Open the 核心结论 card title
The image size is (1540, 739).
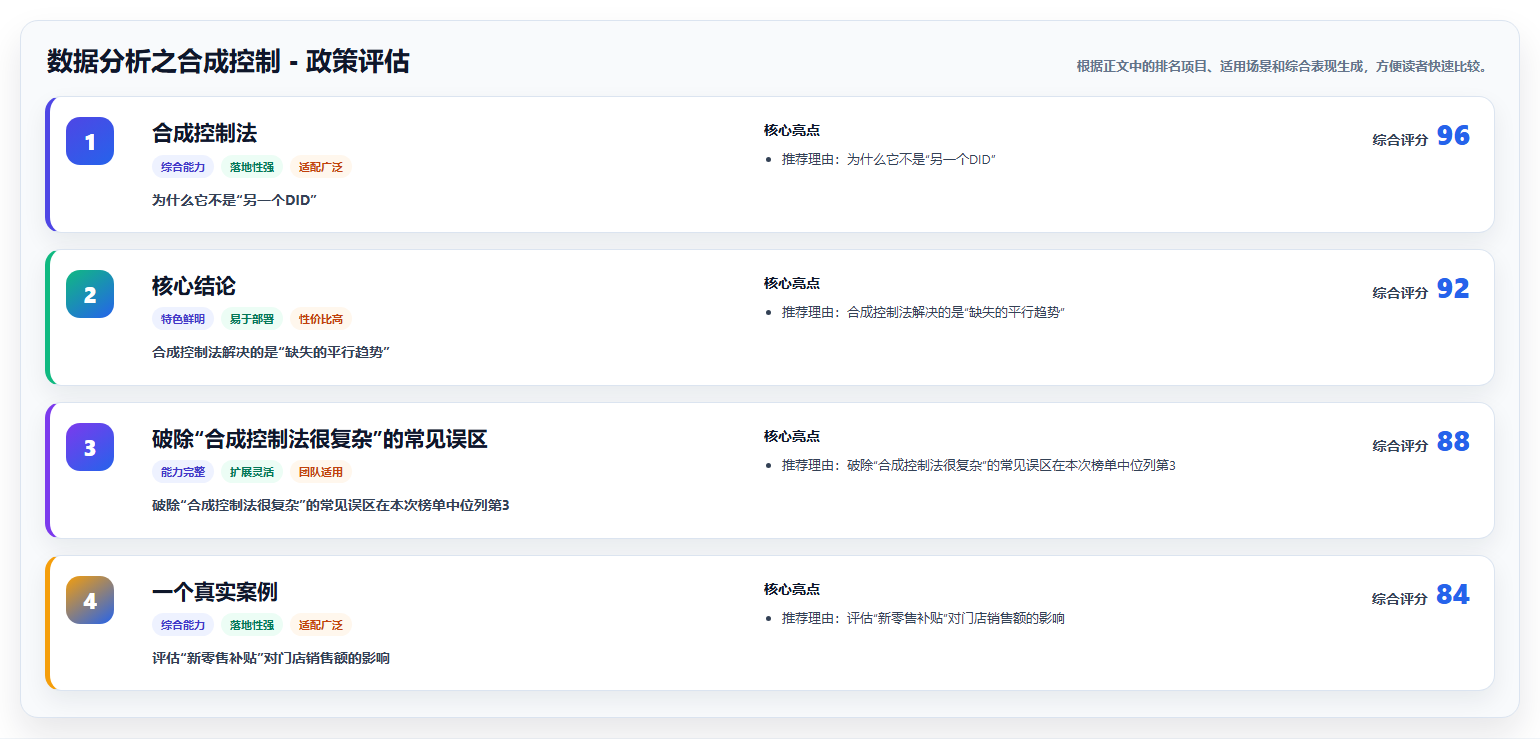tap(194, 286)
